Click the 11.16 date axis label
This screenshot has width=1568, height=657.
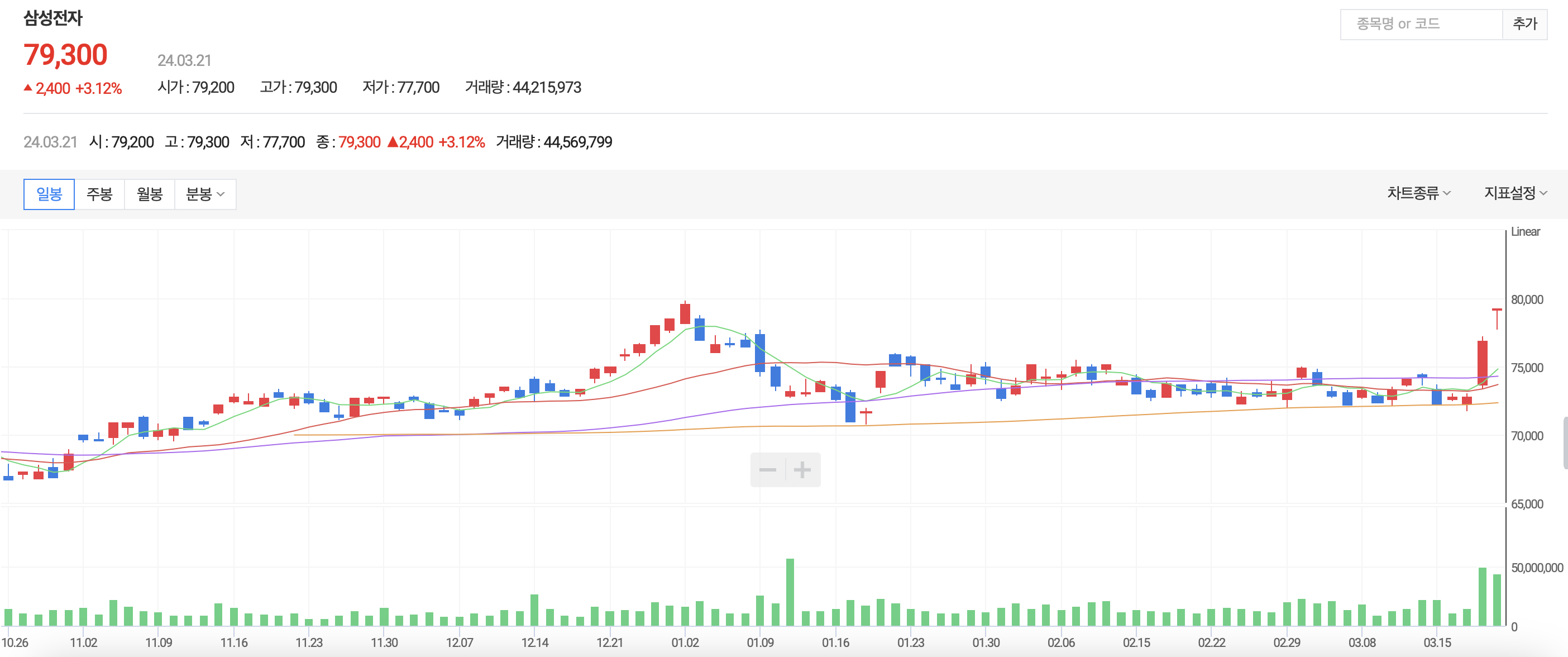pyautogui.click(x=234, y=642)
